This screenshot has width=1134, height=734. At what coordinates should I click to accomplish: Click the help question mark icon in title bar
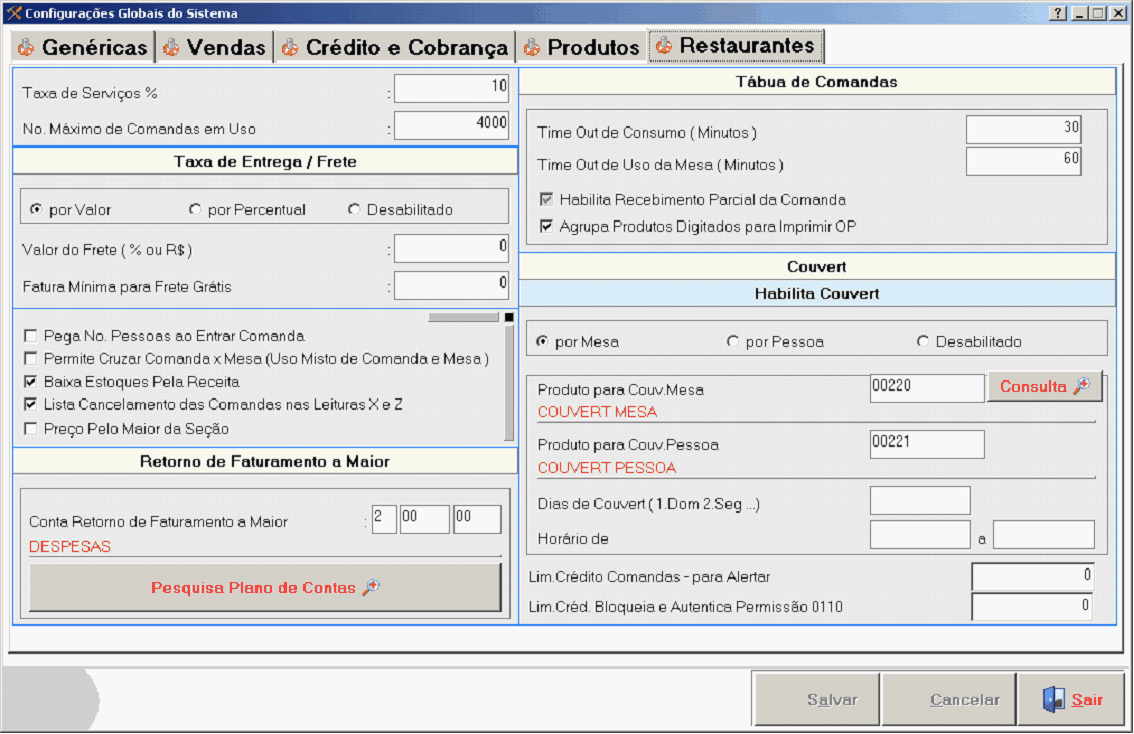(1058, 14)
